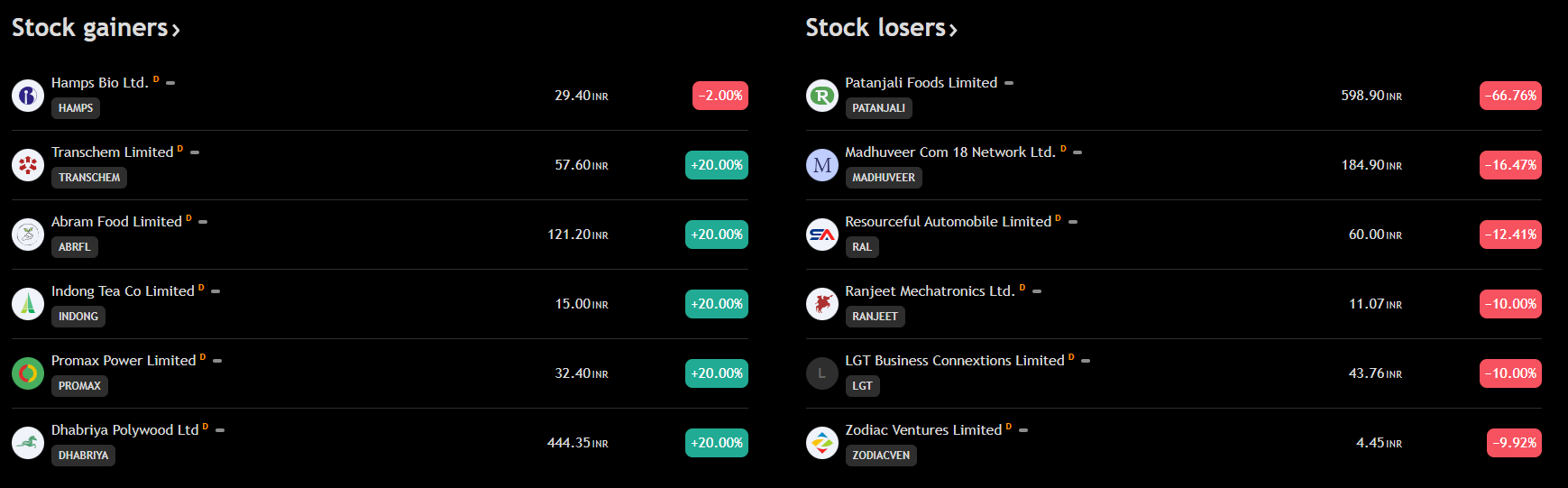Click the Madhuveer Com 18 'M' icon
Screen dimensions: 1568x488
[x=822, y=165]
